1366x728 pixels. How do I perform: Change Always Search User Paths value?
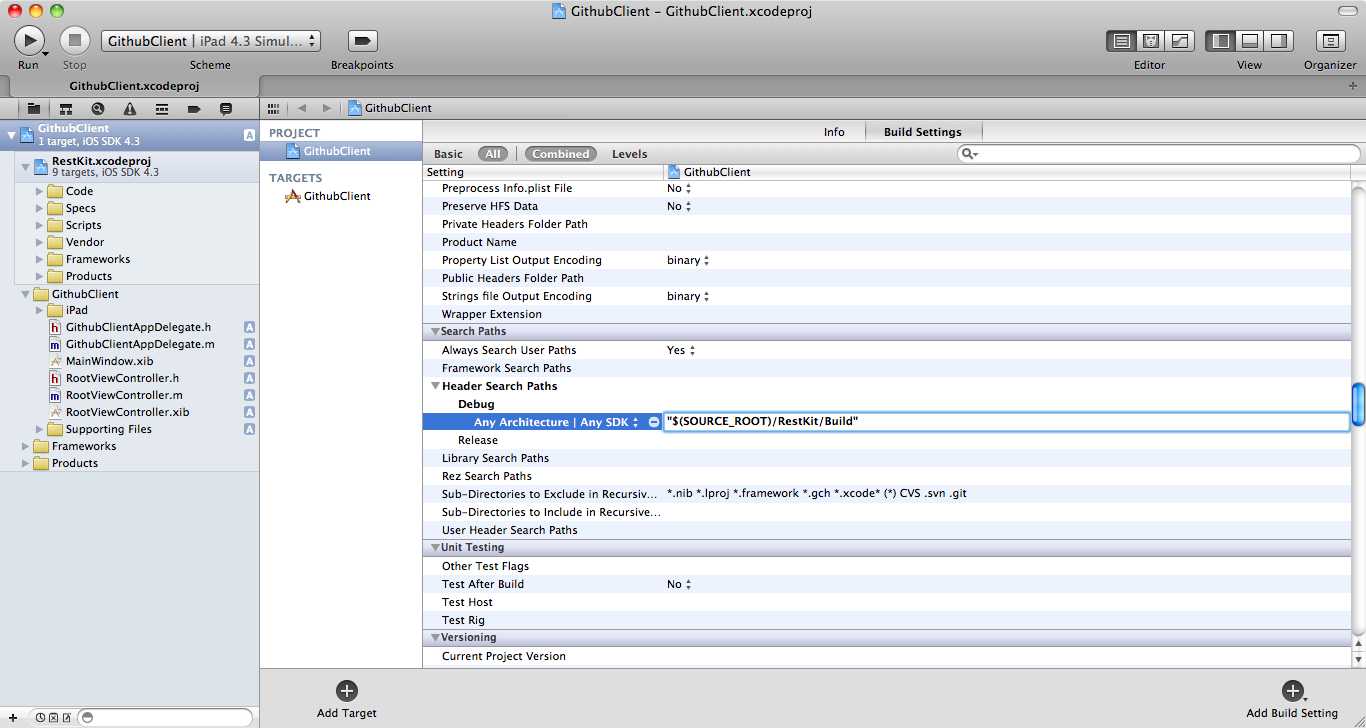681,350
